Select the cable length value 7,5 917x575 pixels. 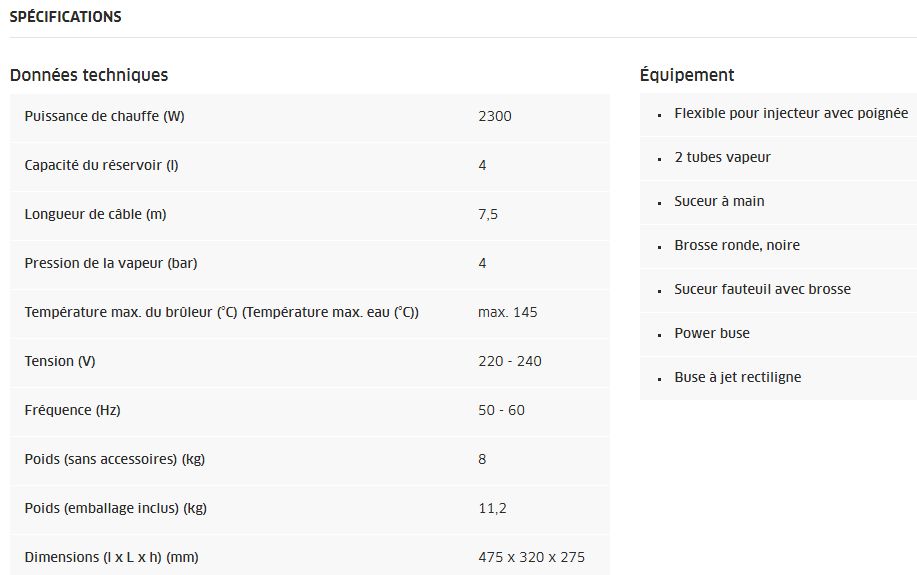[x=488, y=214]
